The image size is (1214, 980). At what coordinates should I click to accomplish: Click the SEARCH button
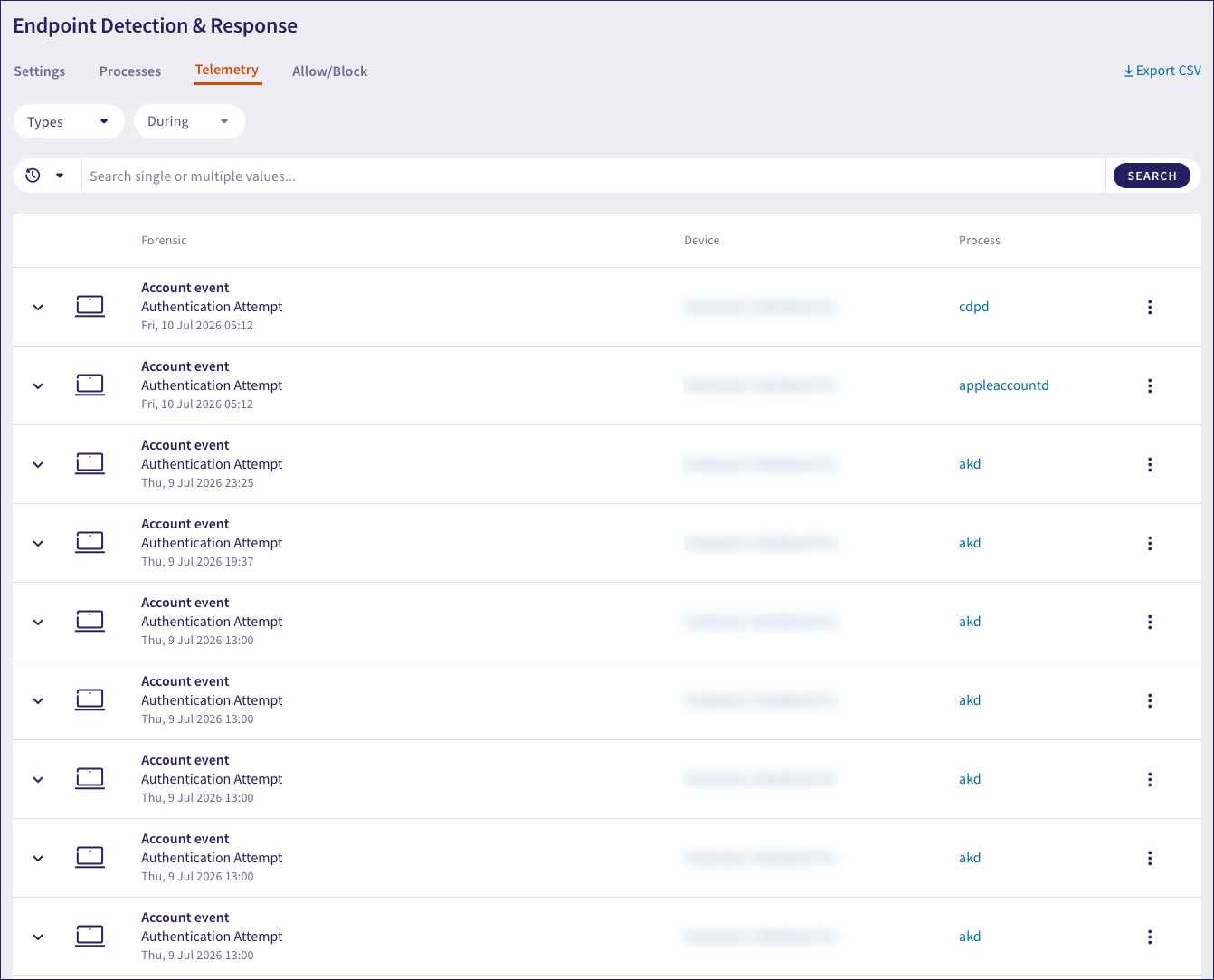1152,176
